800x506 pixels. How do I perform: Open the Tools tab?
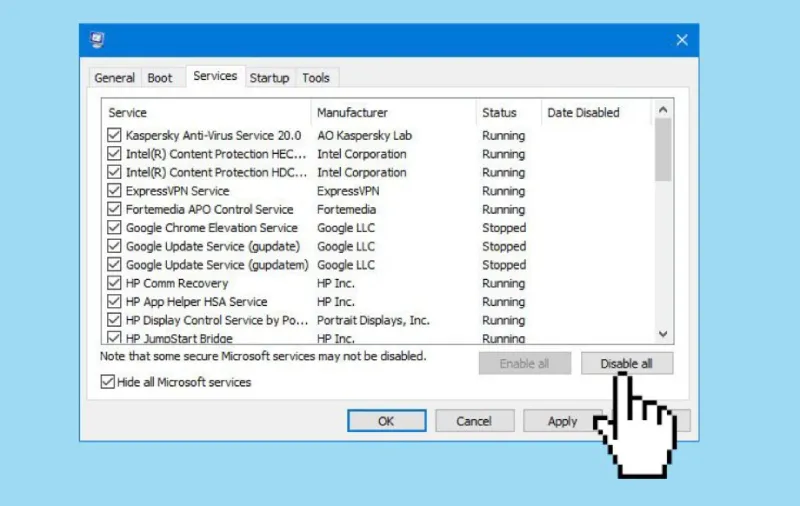click(x=316, y=78)
